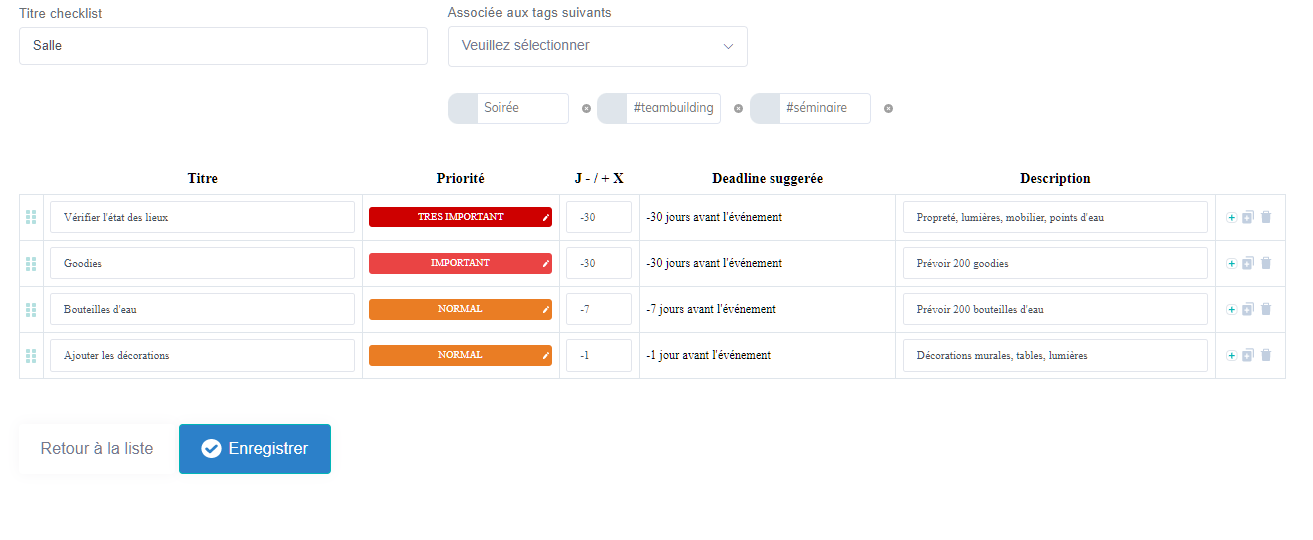
Task: Click the 'Titre checklist' field containing Salle
Action: [223, 46]
